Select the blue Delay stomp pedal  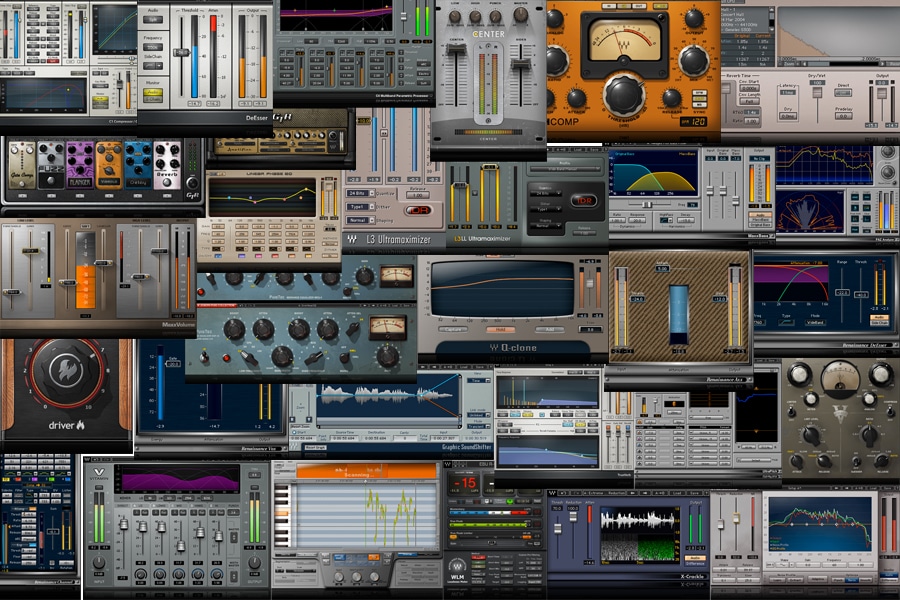pos(138,165)
